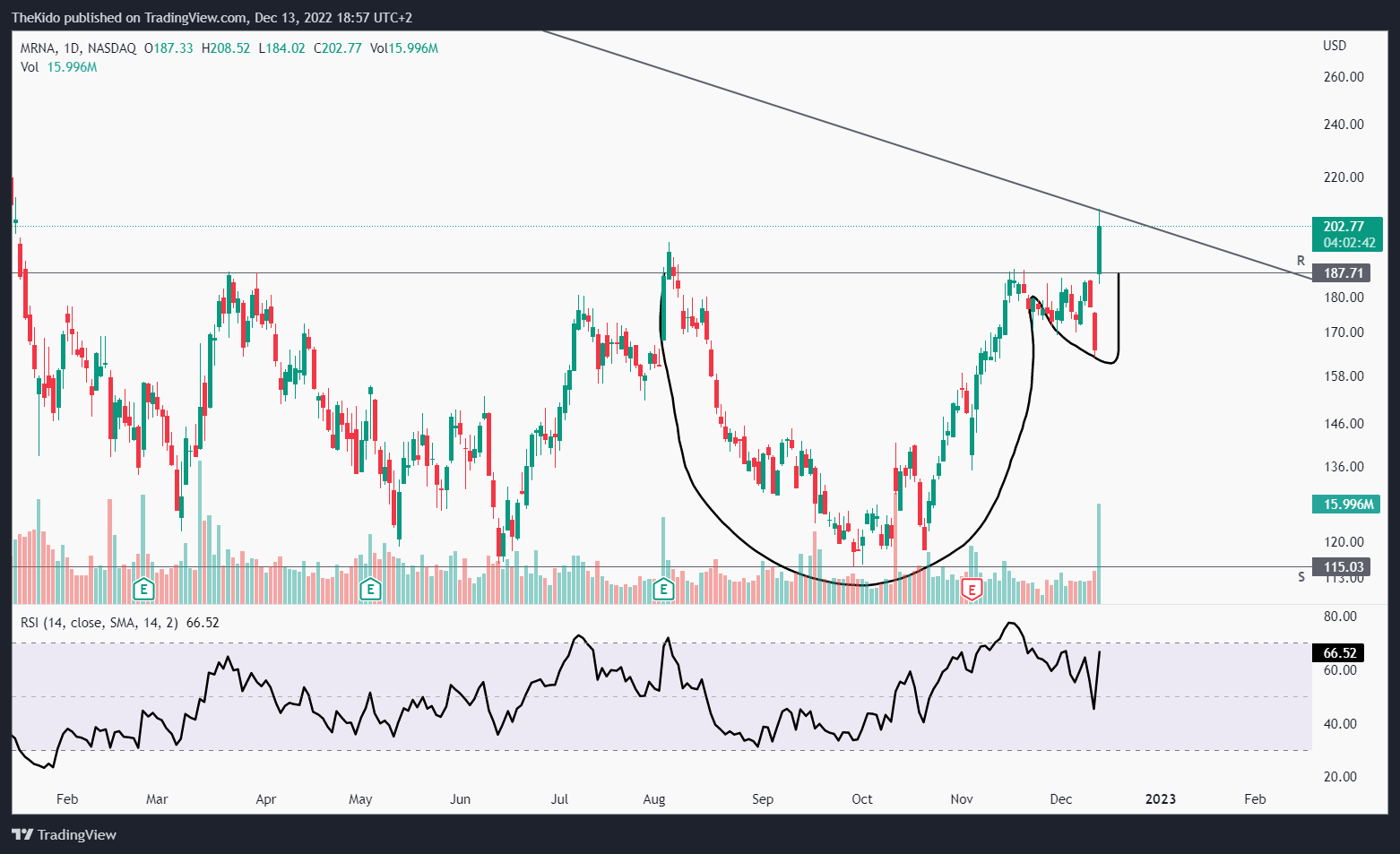Select the Vol indicator legend below symbol
Image resolution: width=1400 pixels, height=854 pixels.
pyautogui.click(x=59, y=67)
